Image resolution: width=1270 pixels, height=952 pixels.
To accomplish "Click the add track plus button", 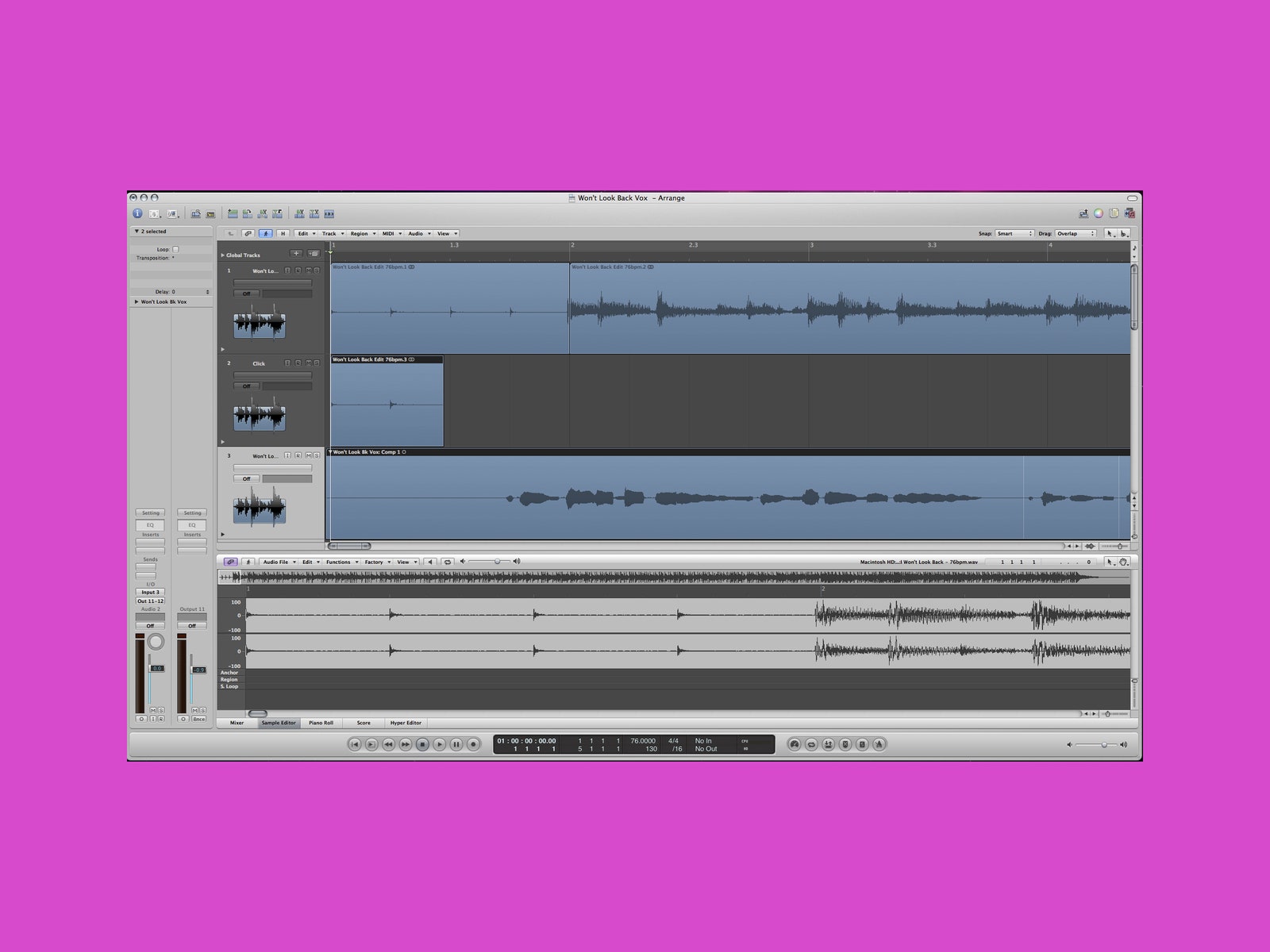I will coord(296,254).
